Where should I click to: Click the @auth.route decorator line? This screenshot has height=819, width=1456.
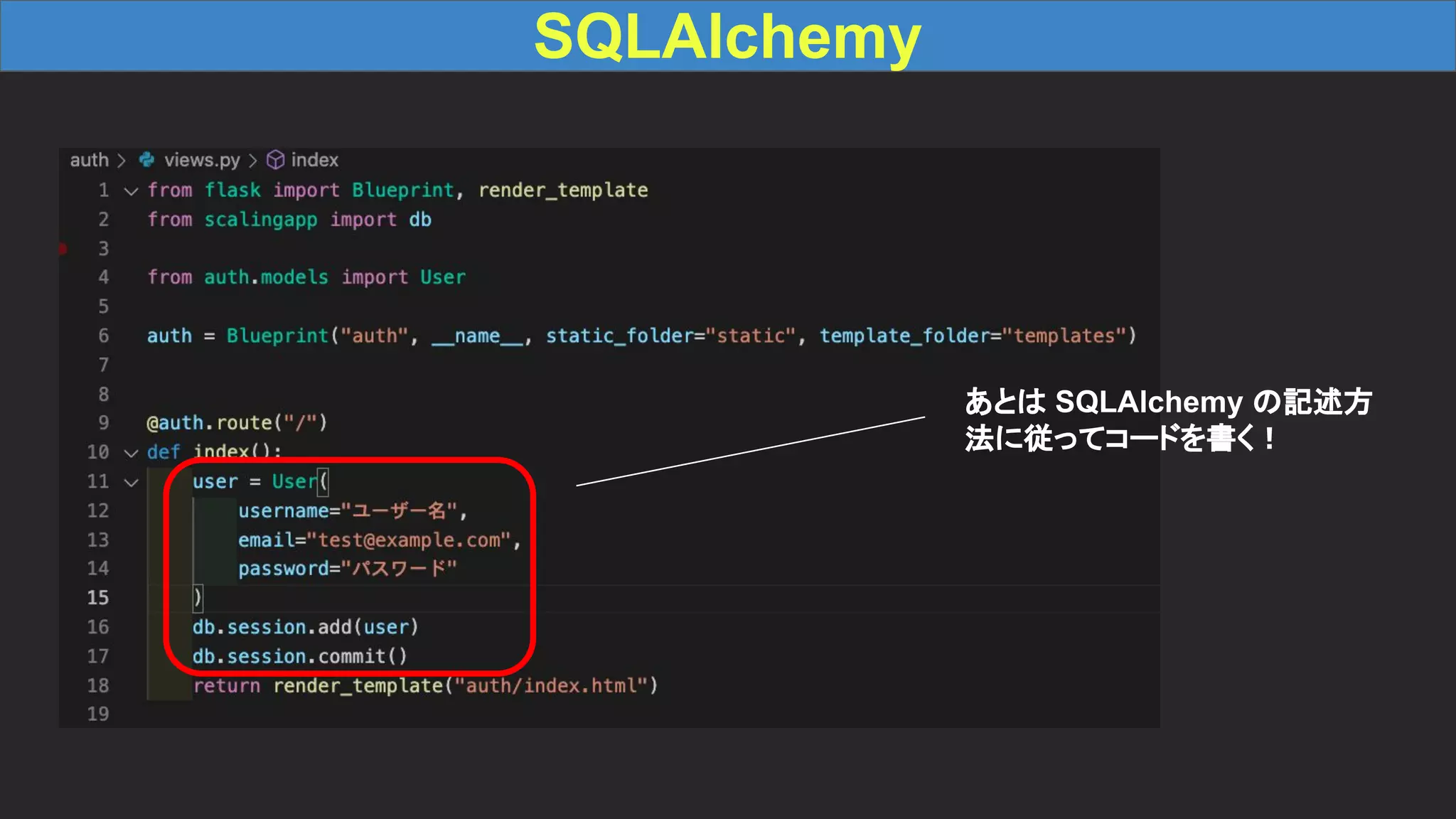tap(236, 423)
